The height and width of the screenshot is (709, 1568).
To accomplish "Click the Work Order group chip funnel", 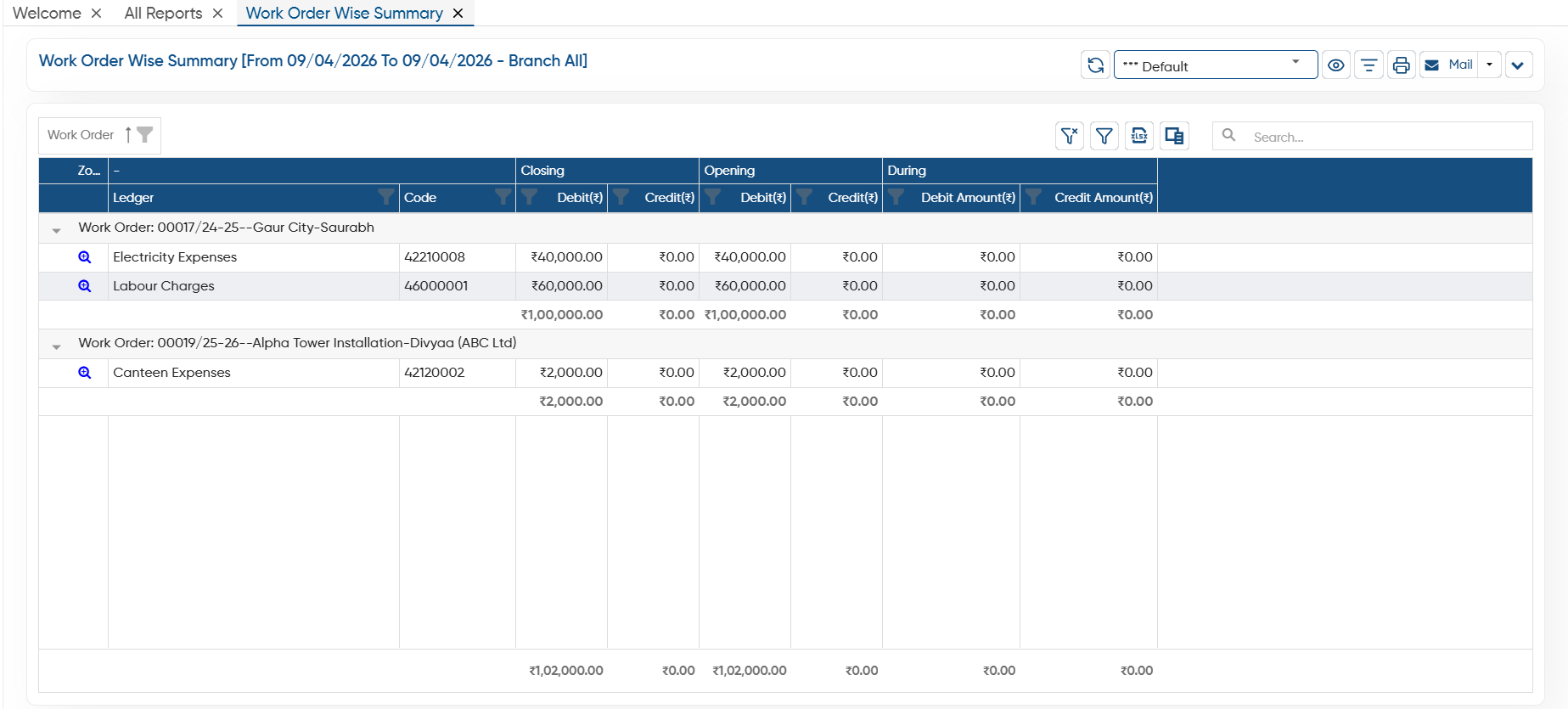I will [x=145, y=135].
